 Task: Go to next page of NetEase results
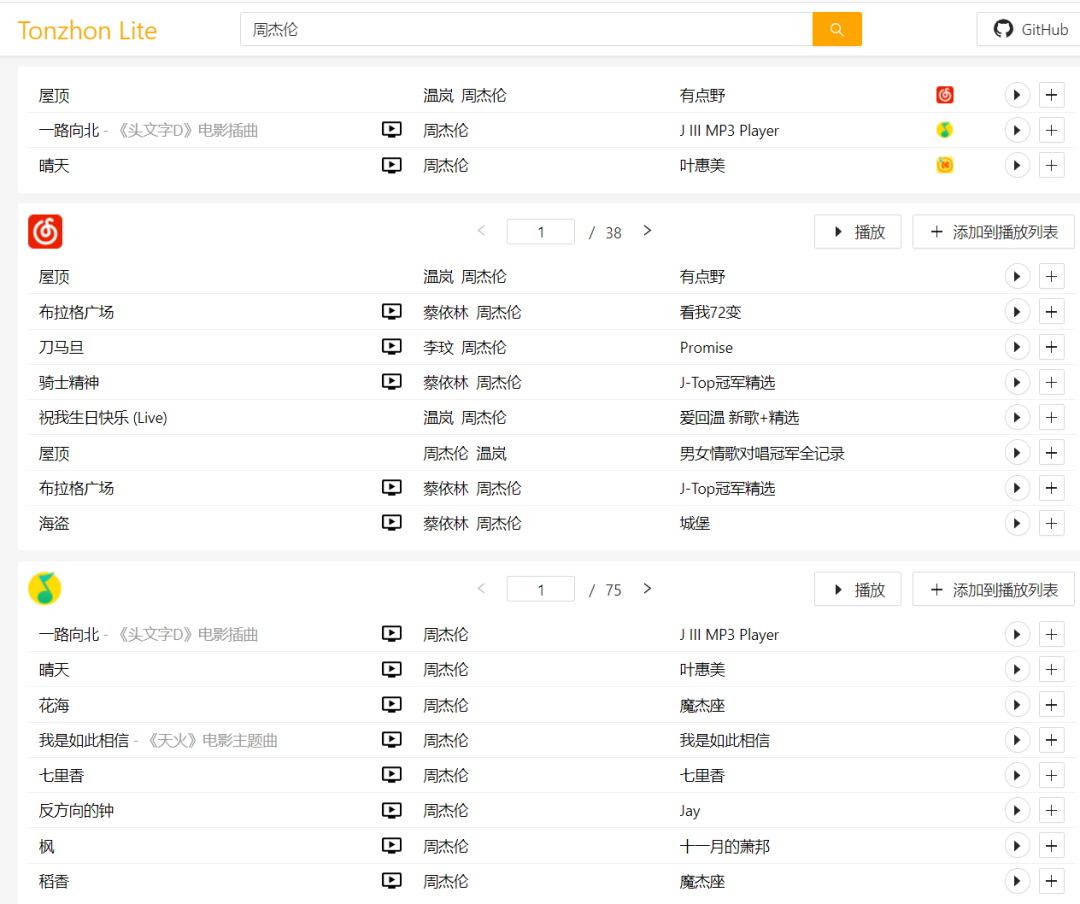click(647, 231)
